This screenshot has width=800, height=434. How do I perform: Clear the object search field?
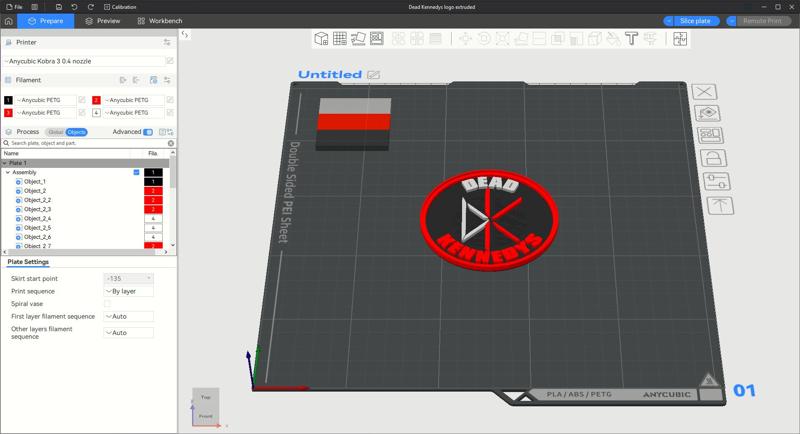(x=171, y=143)
